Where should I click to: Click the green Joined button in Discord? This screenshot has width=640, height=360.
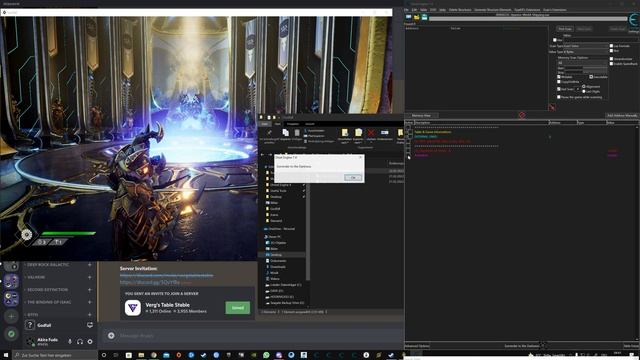(238, 308)
